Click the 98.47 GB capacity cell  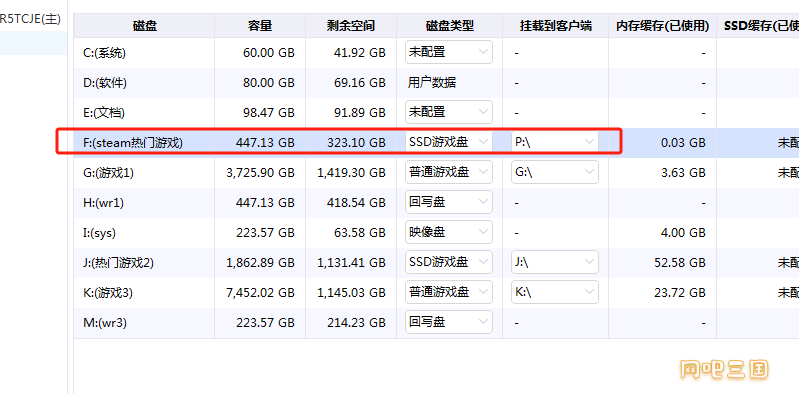[269, 112]
